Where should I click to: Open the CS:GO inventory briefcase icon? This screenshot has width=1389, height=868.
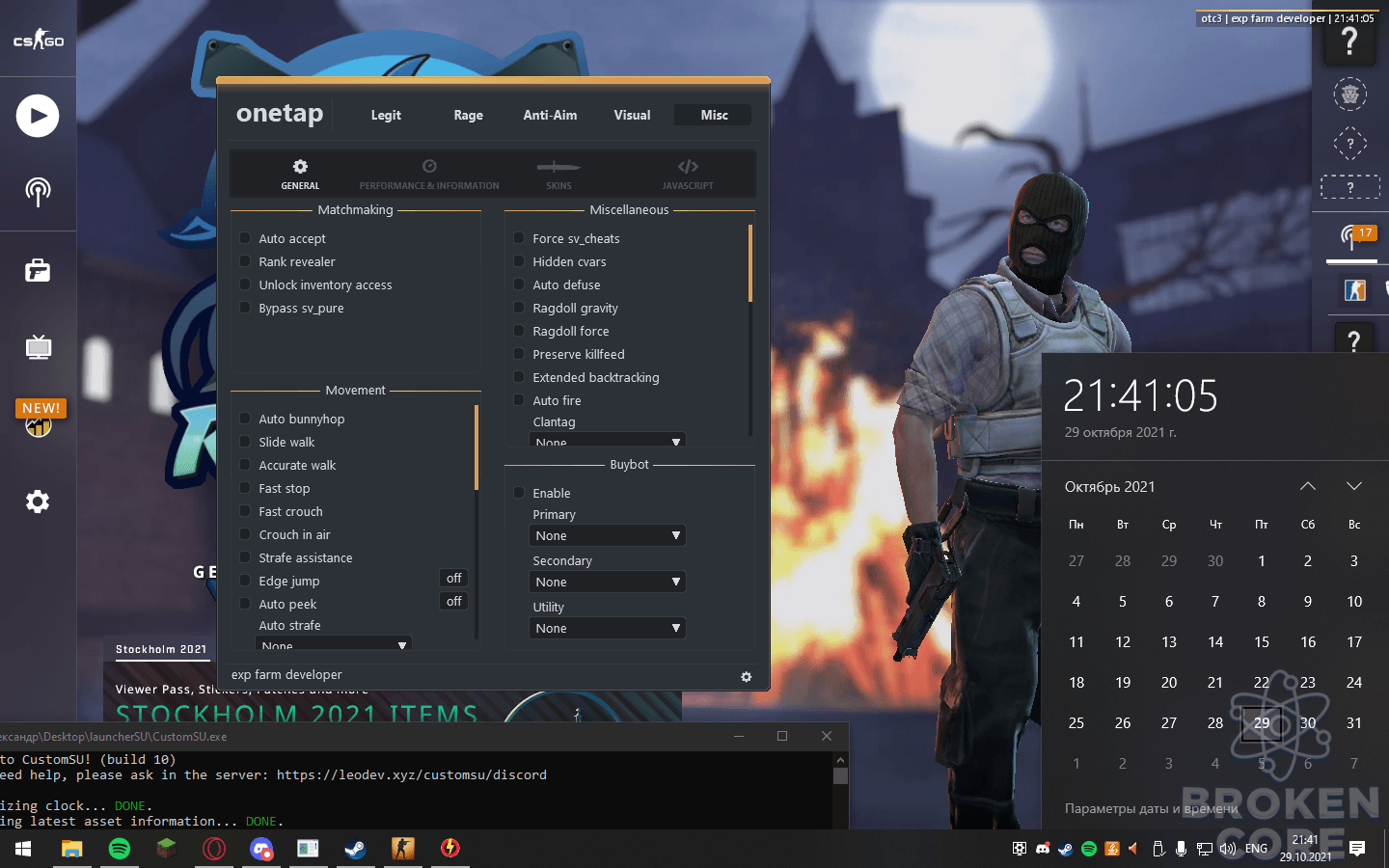[38, 271]
